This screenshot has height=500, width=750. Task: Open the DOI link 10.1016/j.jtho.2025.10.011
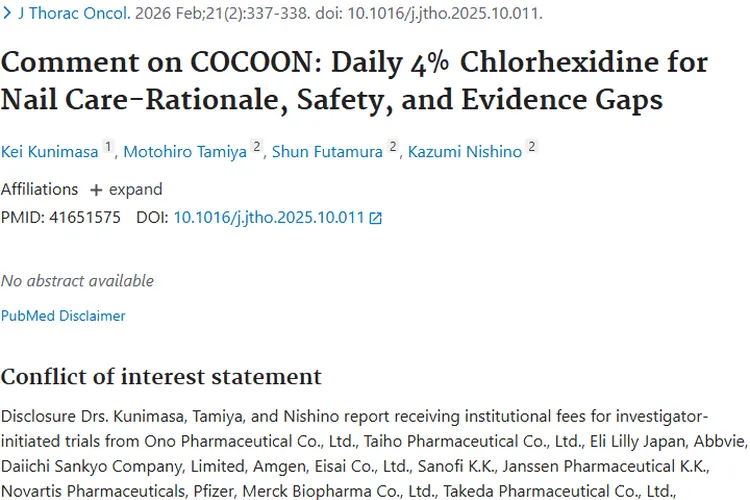(x=268, y=217)
